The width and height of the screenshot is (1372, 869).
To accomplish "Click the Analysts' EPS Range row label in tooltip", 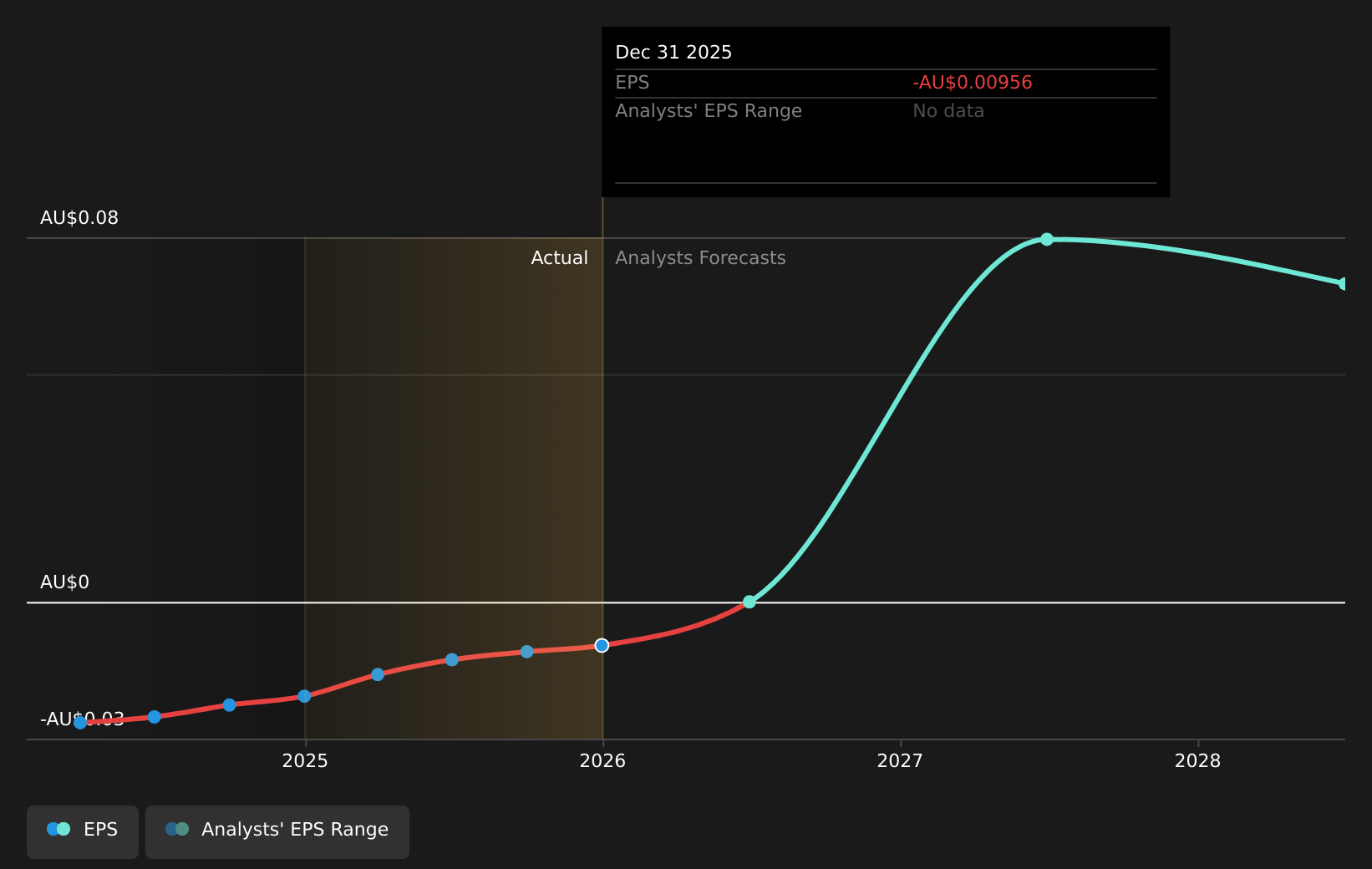I will tap(709, 111).
